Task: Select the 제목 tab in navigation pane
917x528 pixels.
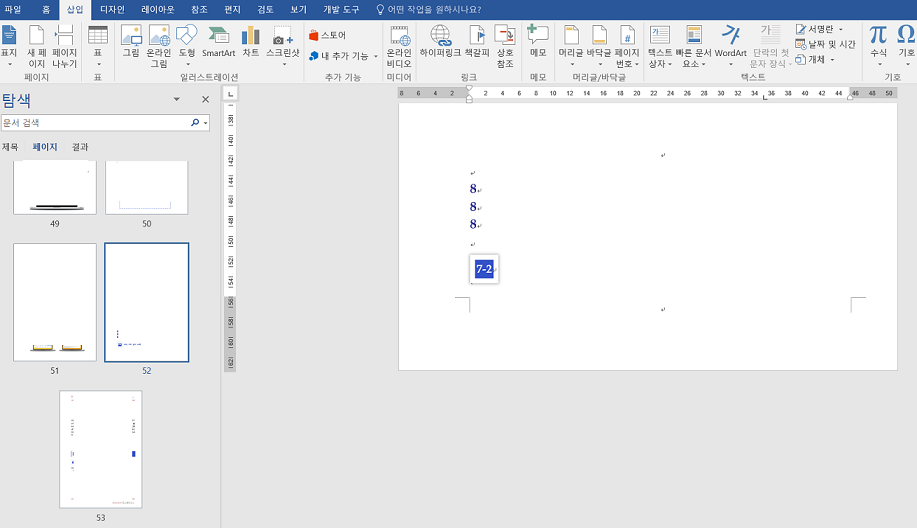Action: (10, 147)
